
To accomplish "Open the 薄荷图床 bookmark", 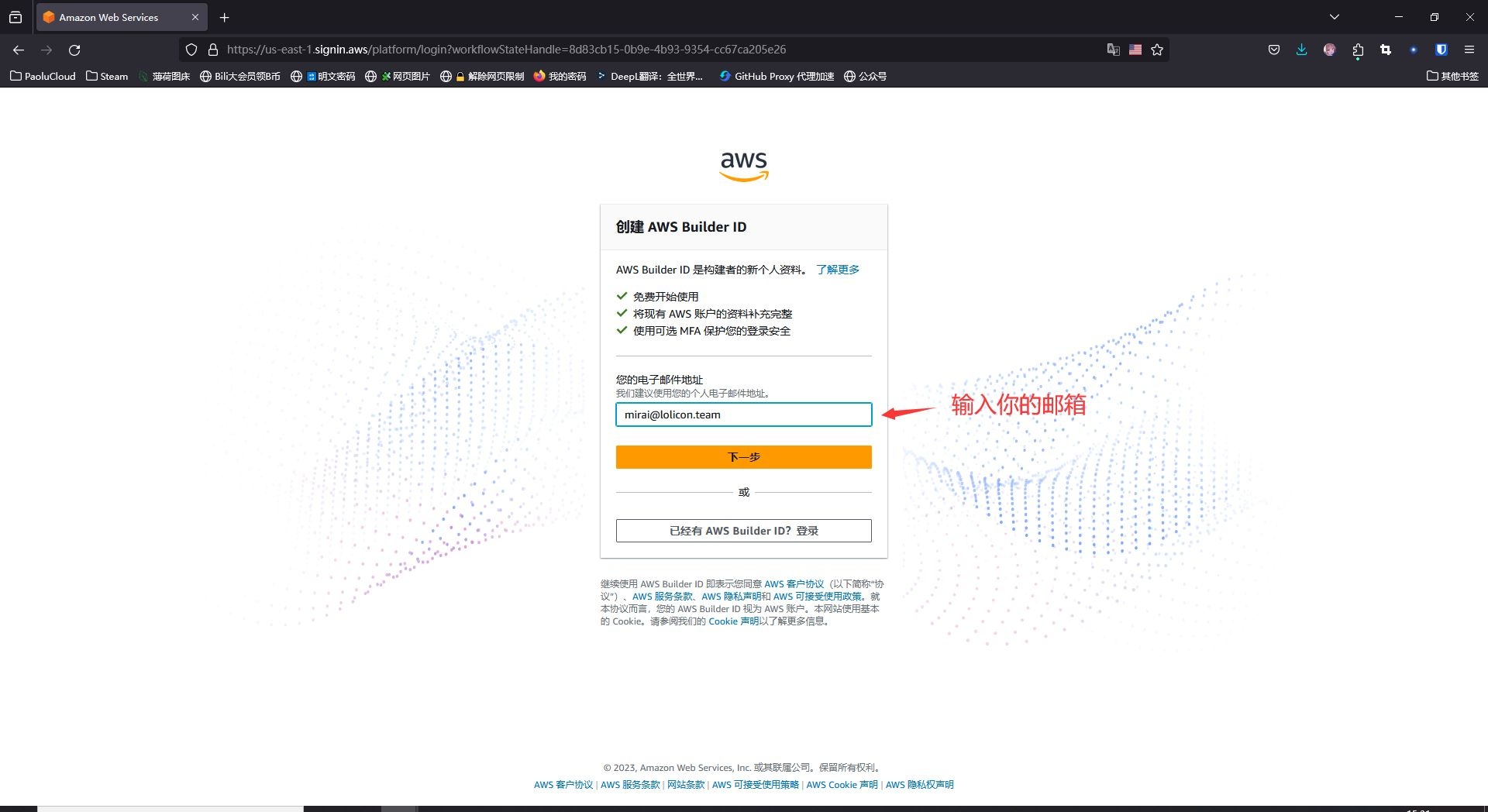I will tap(164, 76).
